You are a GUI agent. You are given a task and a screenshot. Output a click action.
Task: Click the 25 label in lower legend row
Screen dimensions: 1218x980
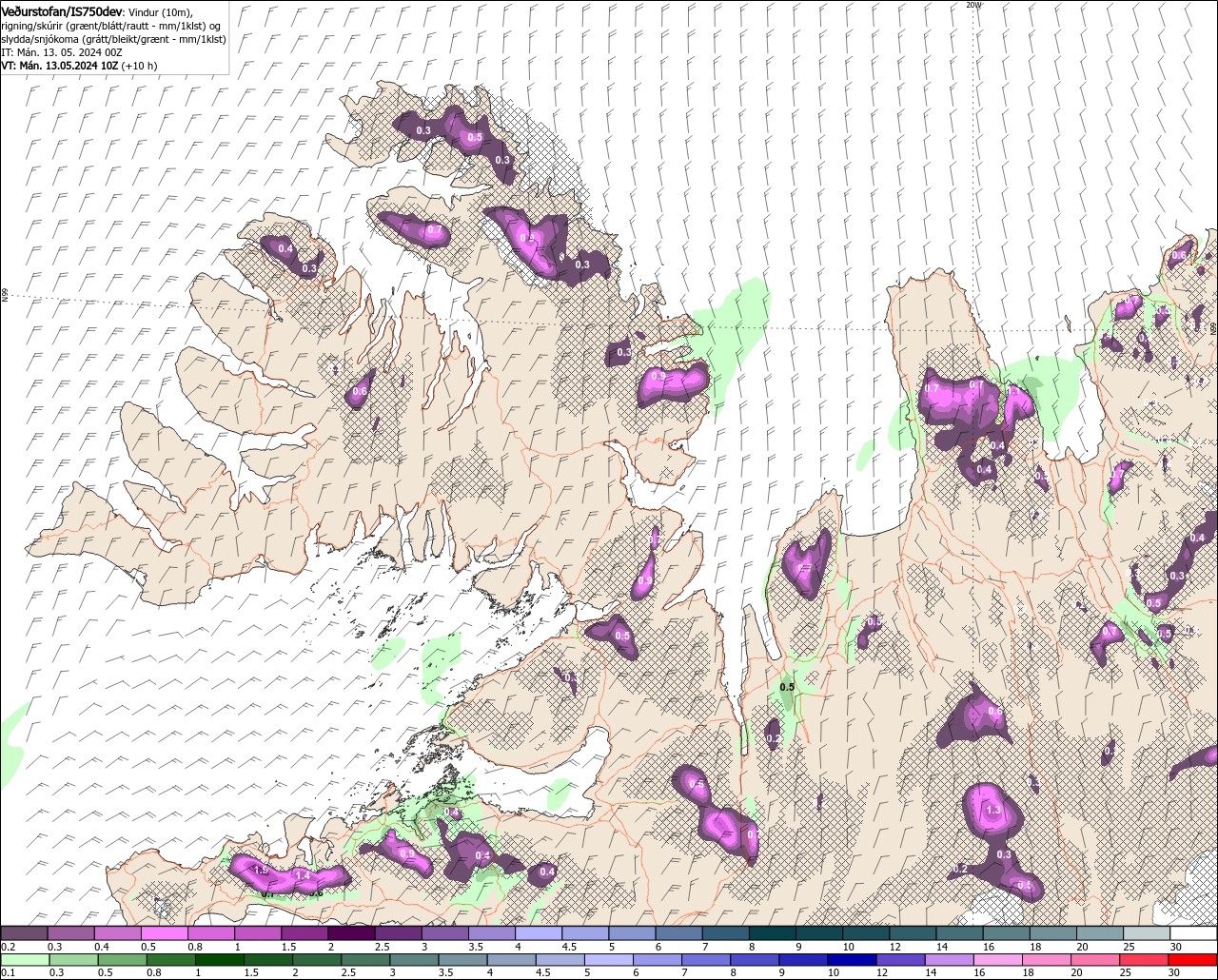(x=1125, y=972)
